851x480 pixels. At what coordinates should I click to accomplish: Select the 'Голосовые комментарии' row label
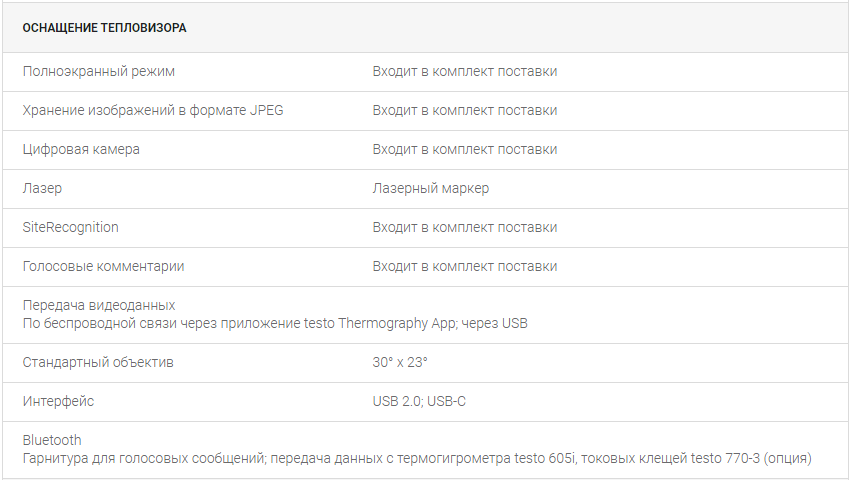pyautogui.click(x=103, y=267)
